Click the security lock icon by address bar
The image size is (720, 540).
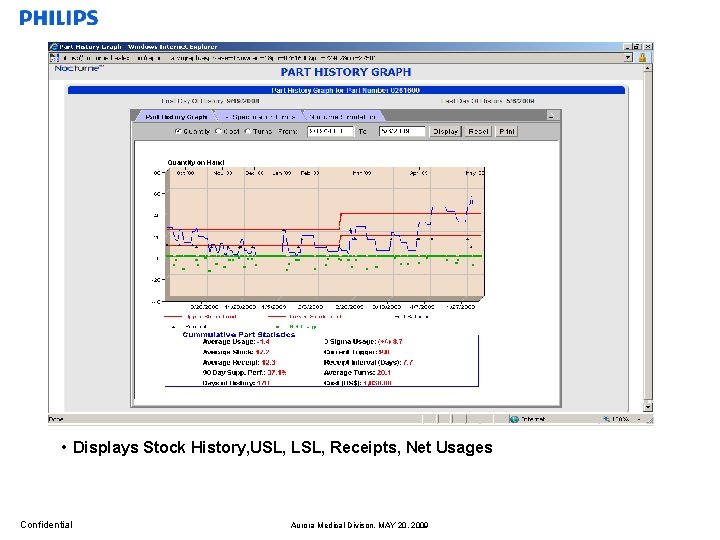(642, 58)
